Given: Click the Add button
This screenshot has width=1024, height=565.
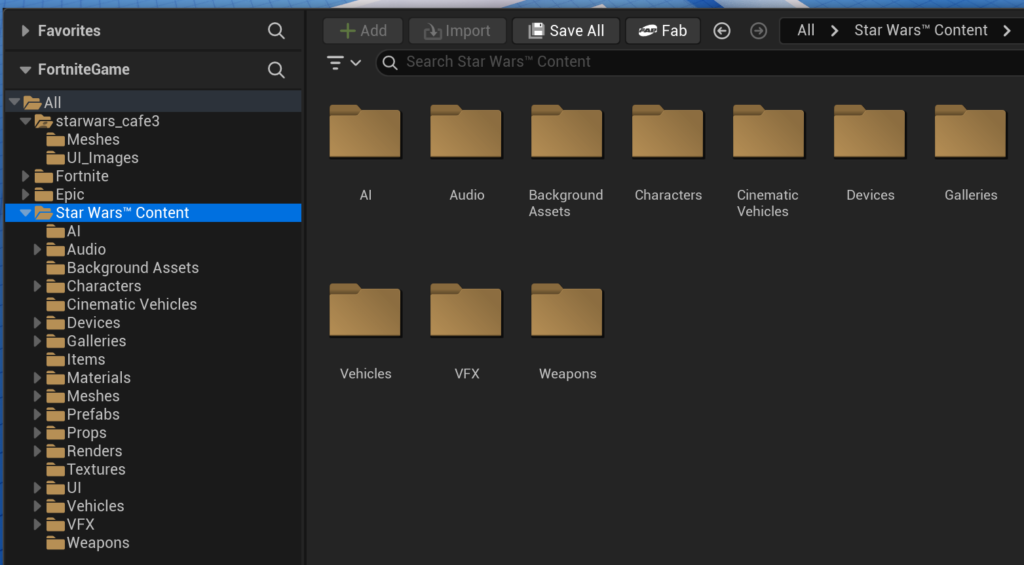Looking at the screenshot, I should (x=363, y=31).
